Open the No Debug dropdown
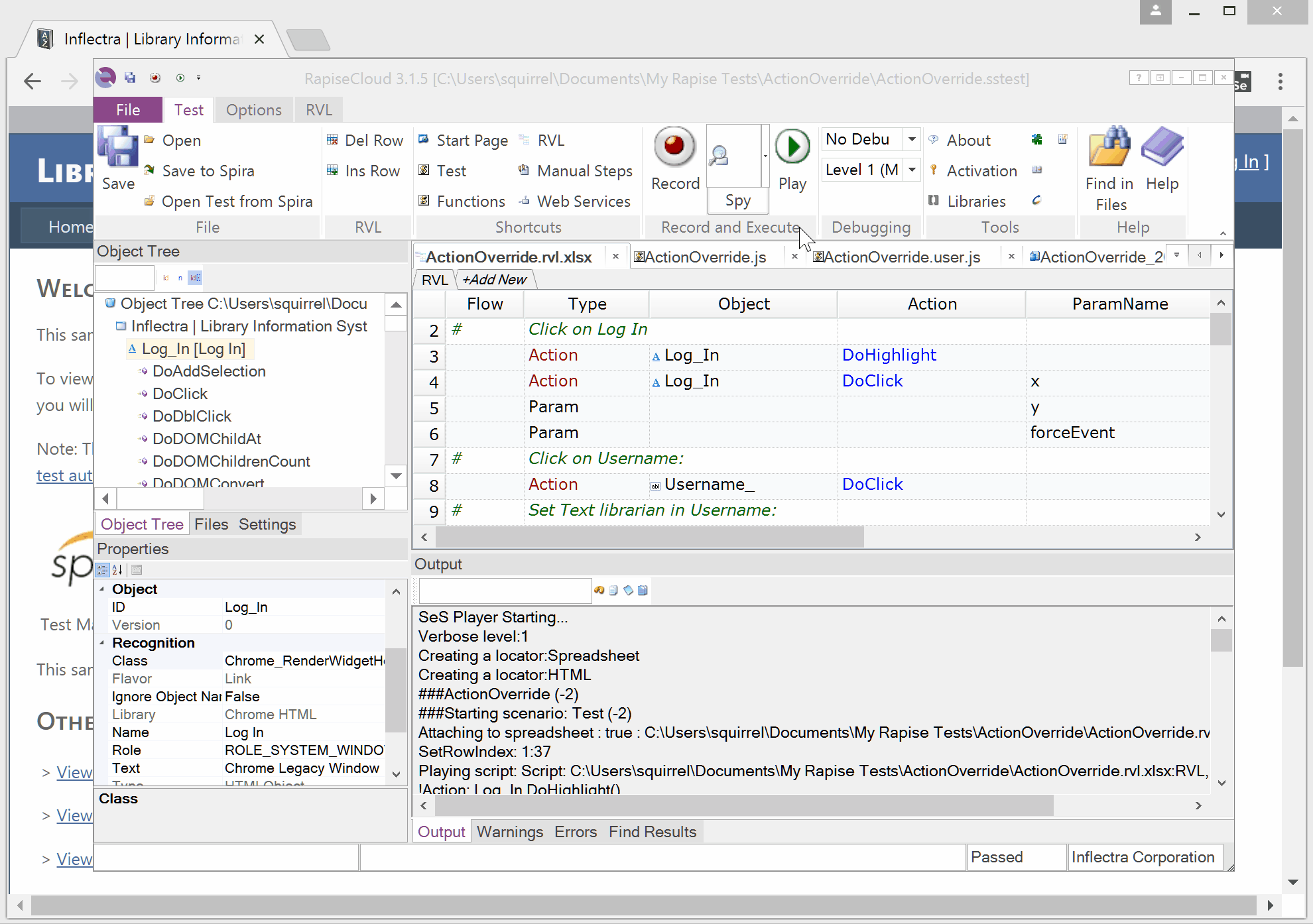The image size is (1313, 924). tap(912, 139)
